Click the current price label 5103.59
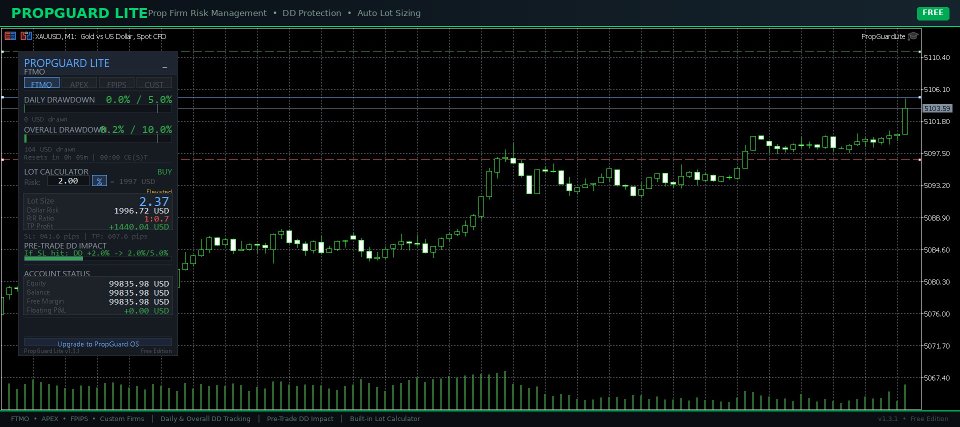This screenshot has height=427, width=960. (x=937, y=108)
